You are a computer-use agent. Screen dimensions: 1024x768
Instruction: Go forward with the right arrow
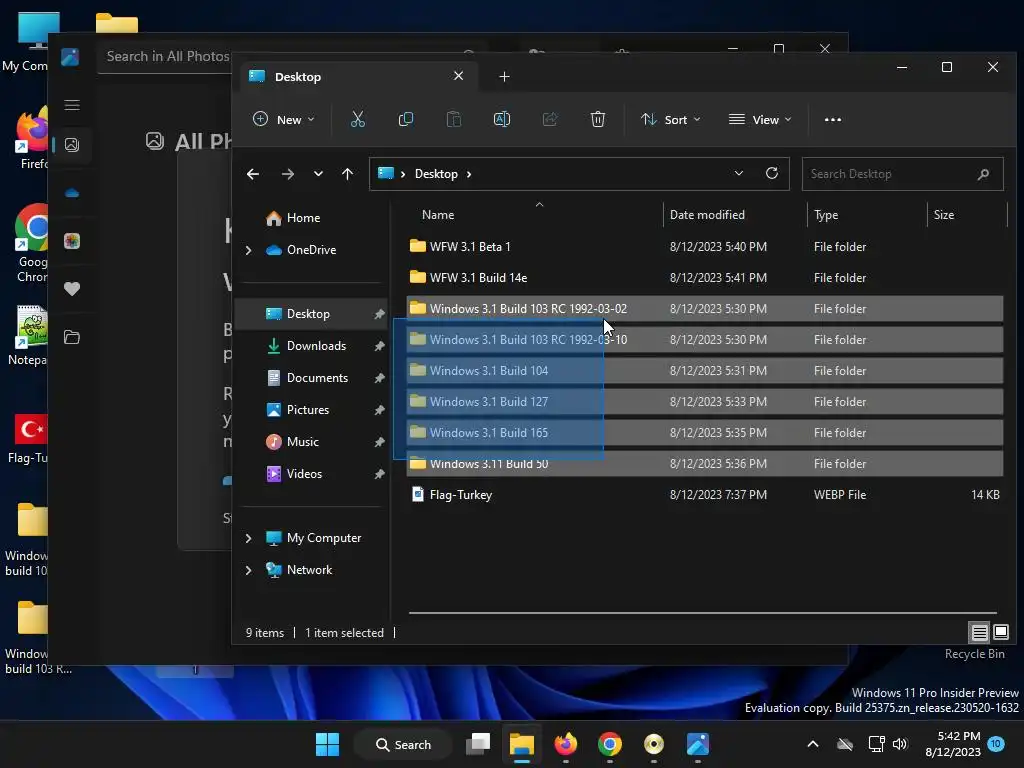(287, 174)
